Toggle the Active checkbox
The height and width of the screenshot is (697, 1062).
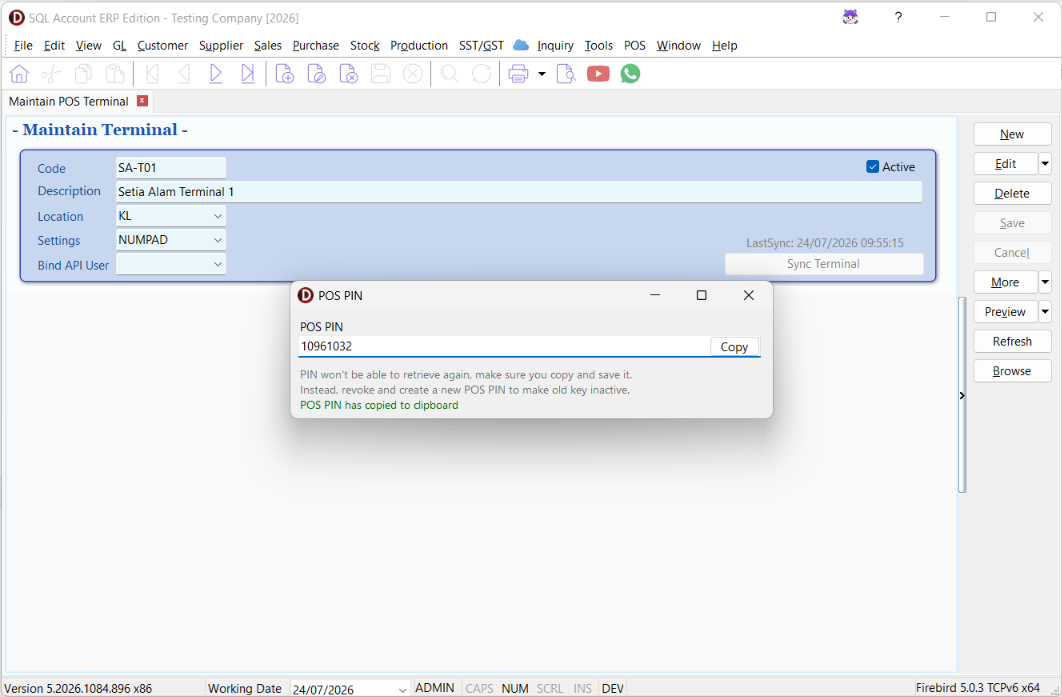[x=872, y=167]
